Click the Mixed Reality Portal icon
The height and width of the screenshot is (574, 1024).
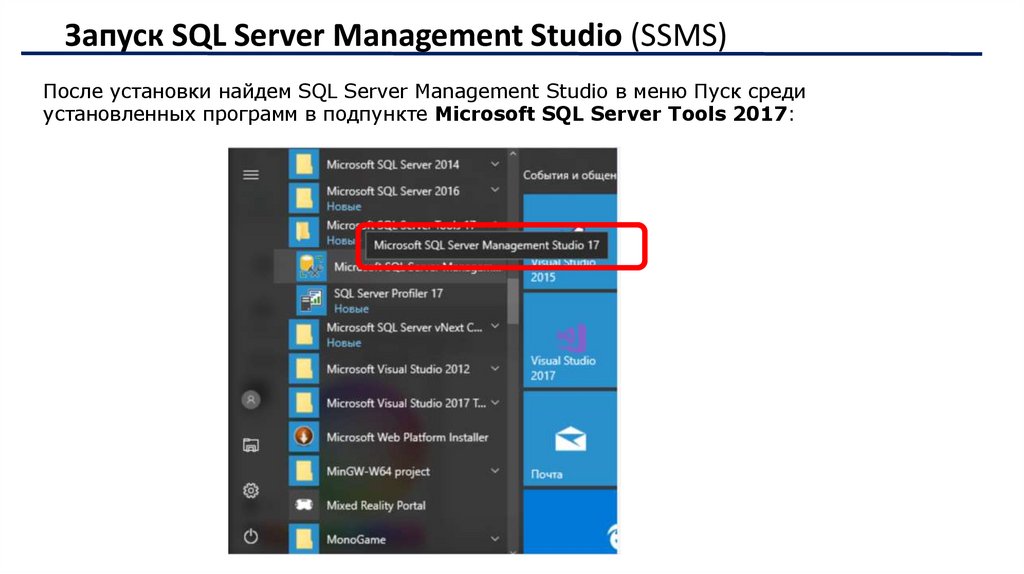pyautogui.click(x=304, y=505)
